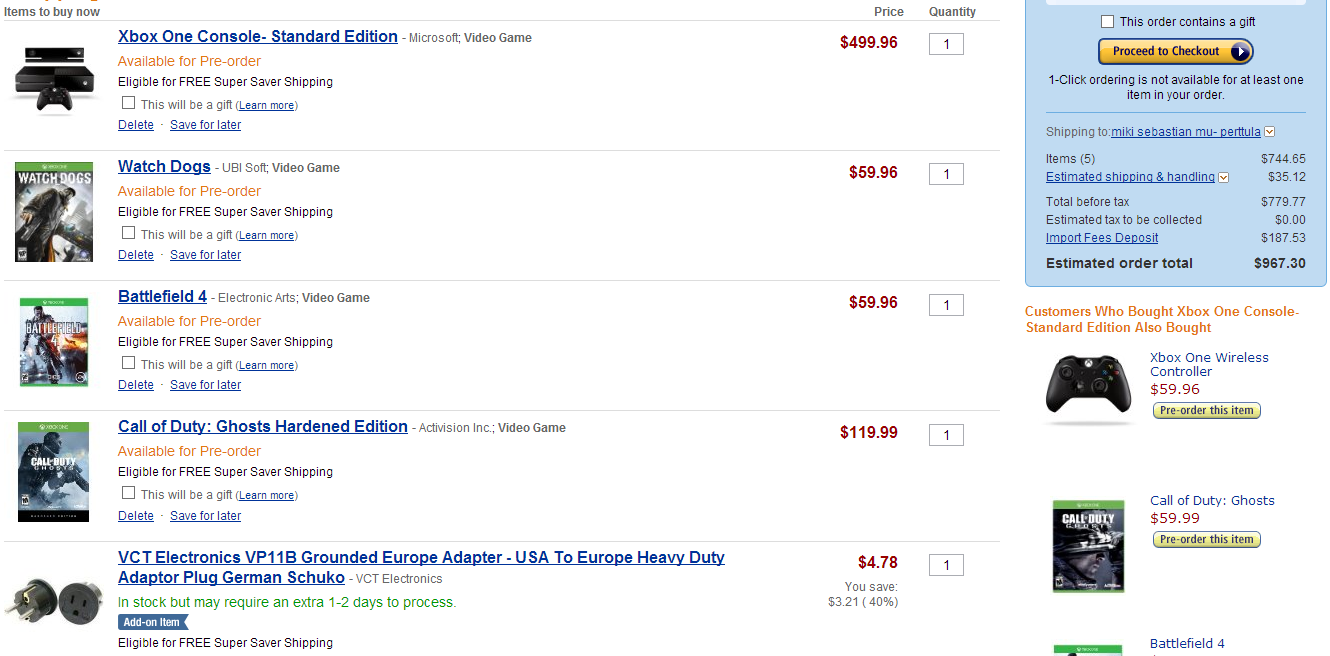Mark Xbox One Console as a gift
The width and height of the screenshot is (1330, 656).
point(128,103)
